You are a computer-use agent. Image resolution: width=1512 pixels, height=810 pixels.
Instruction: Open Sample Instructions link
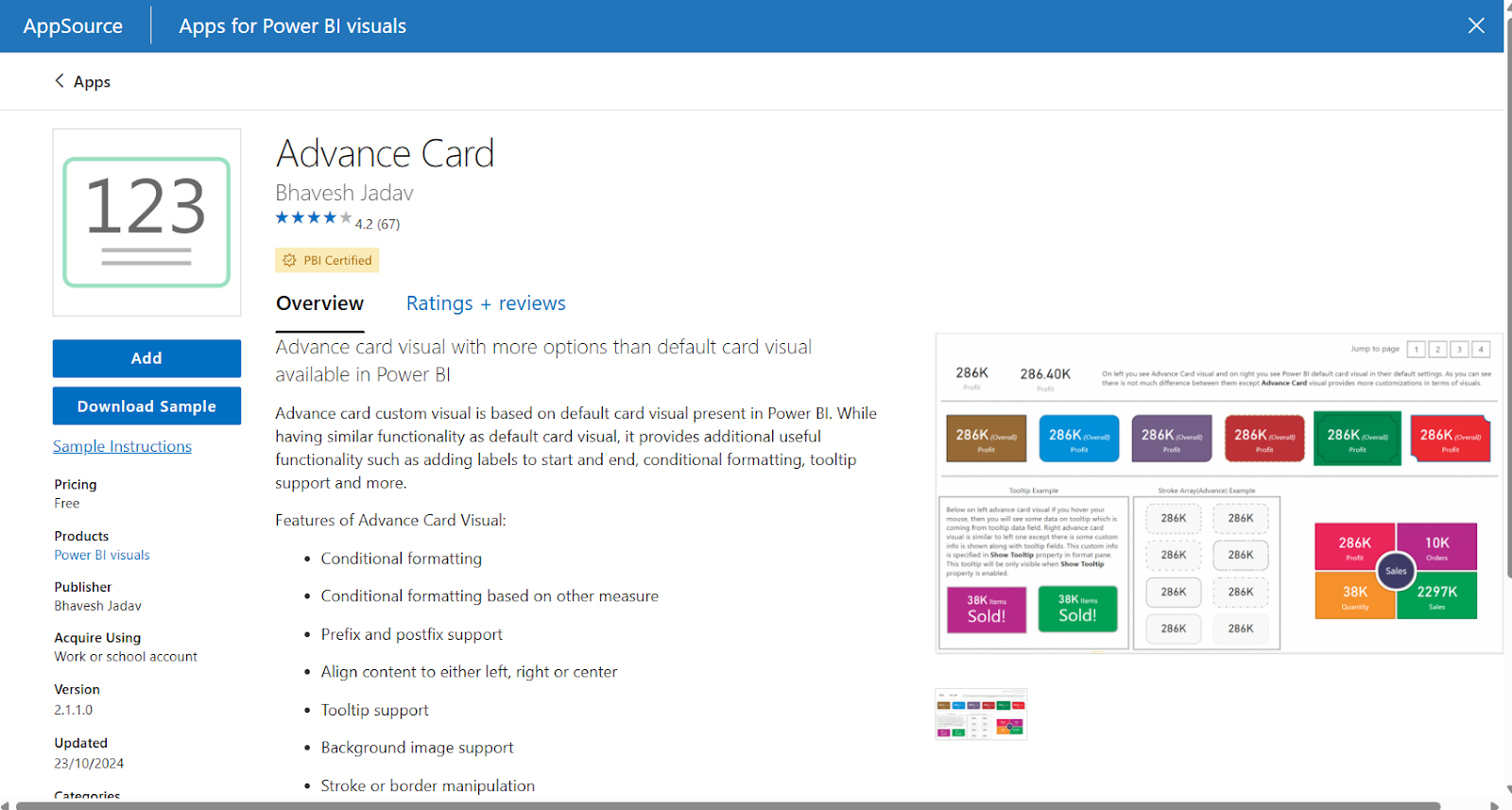click(x=122, y=446)
